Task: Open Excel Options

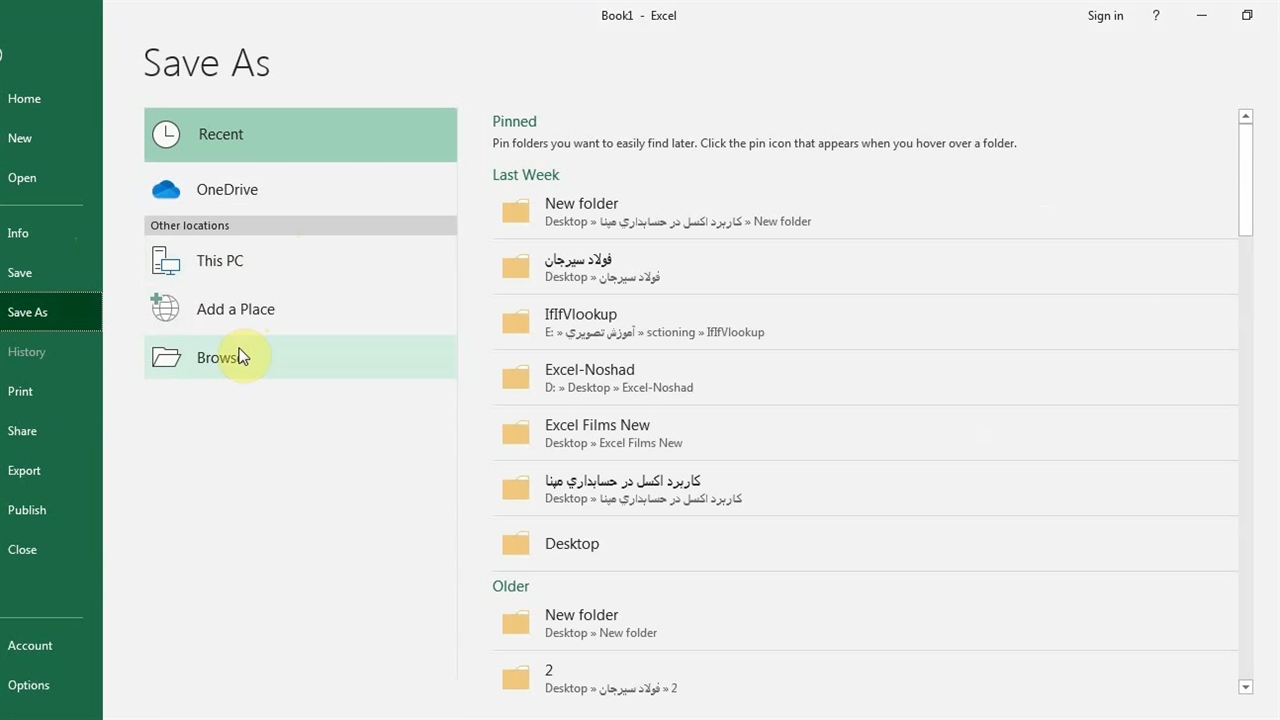Action: tap(50, 685)
